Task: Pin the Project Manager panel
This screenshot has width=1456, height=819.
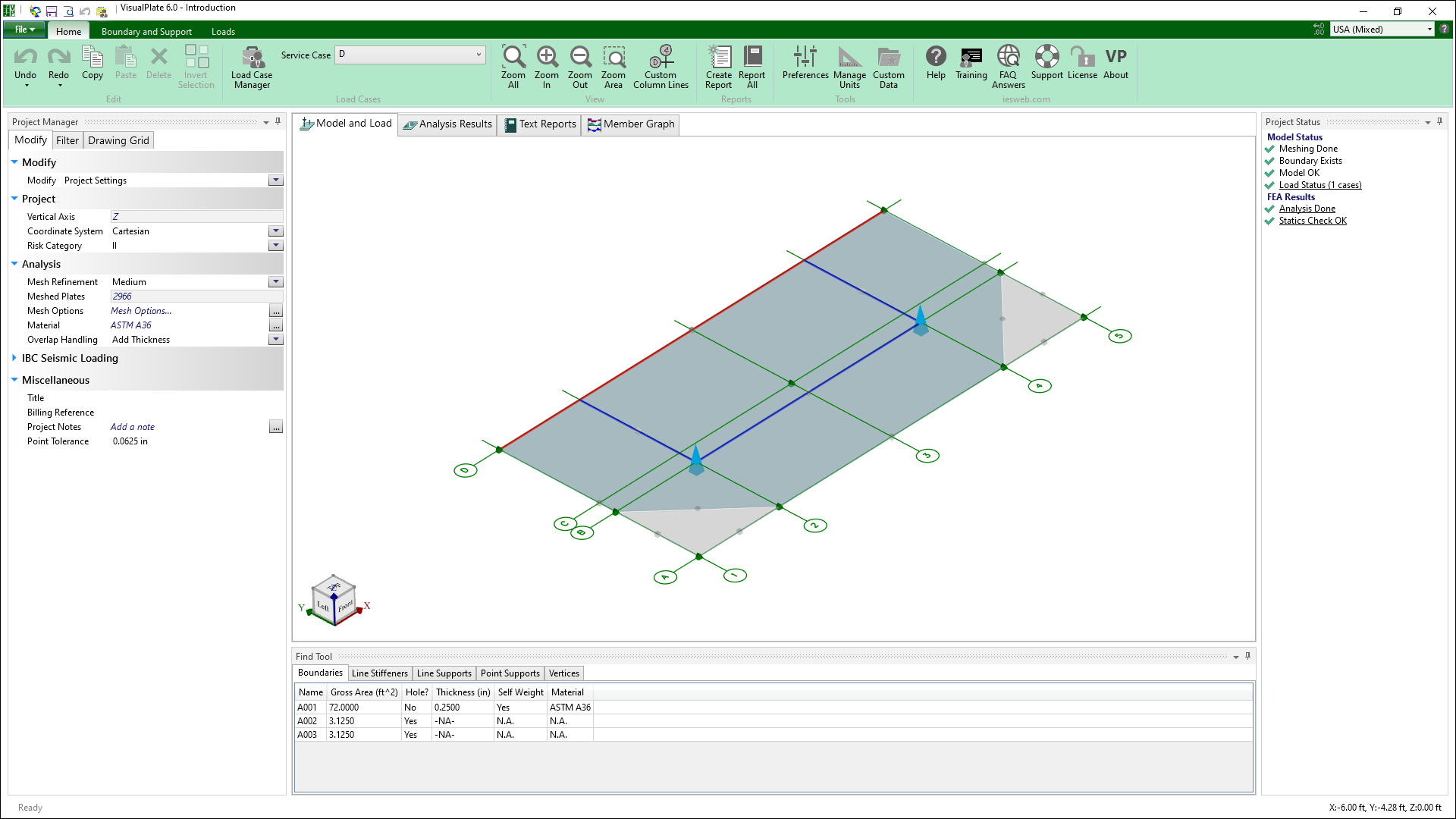Action: point(278,121)
